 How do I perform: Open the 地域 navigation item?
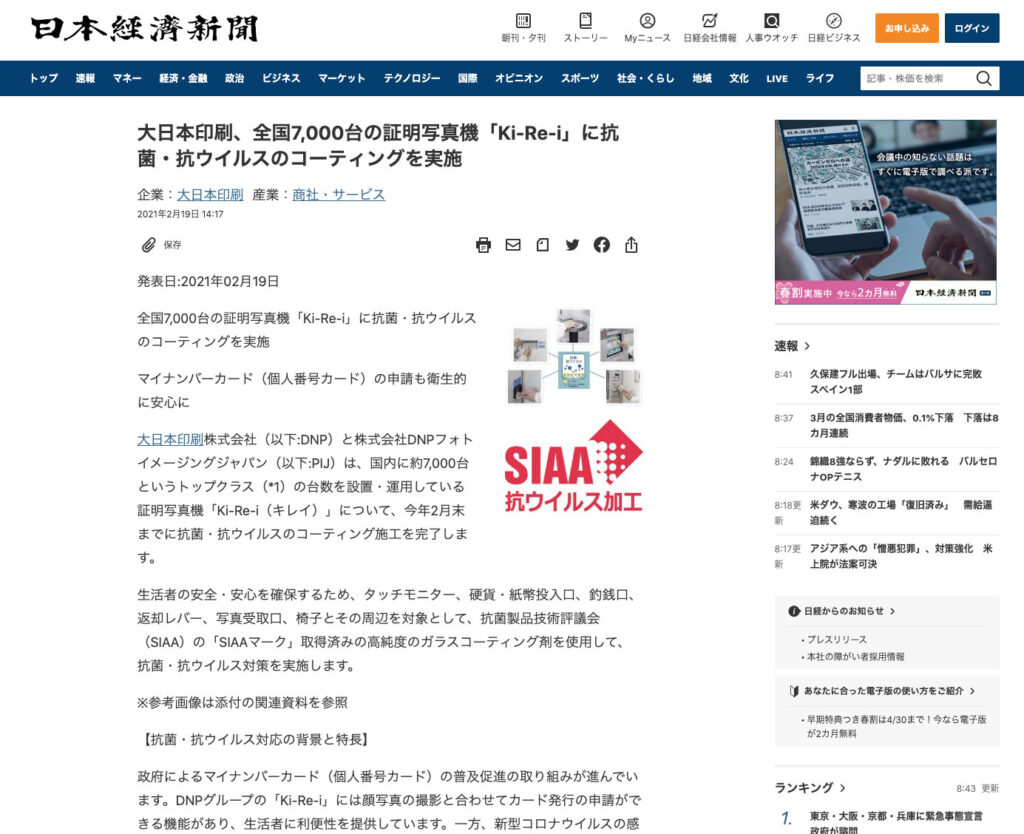pyautogui.click(x=702, y=78)
